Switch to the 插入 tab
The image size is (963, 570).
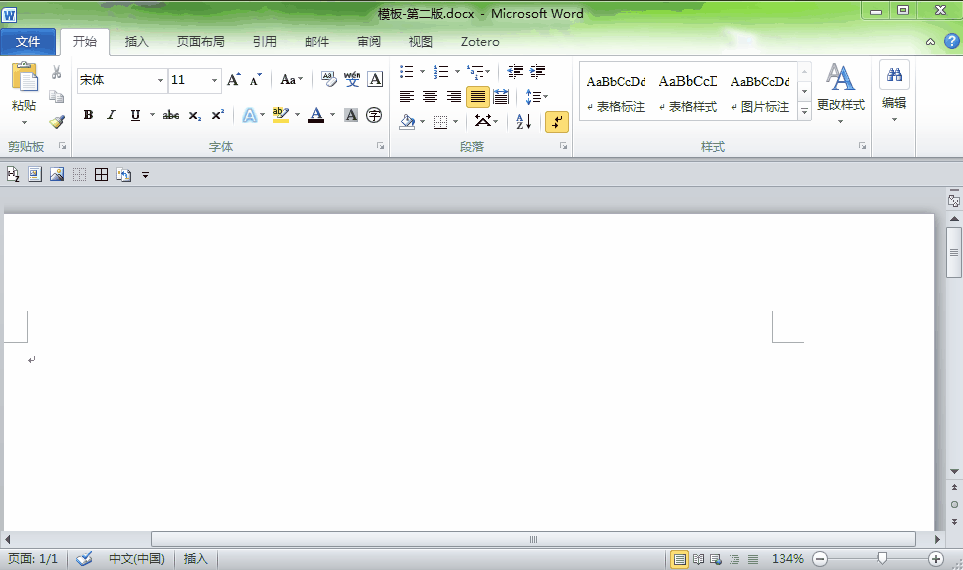[x=136, y=42]
